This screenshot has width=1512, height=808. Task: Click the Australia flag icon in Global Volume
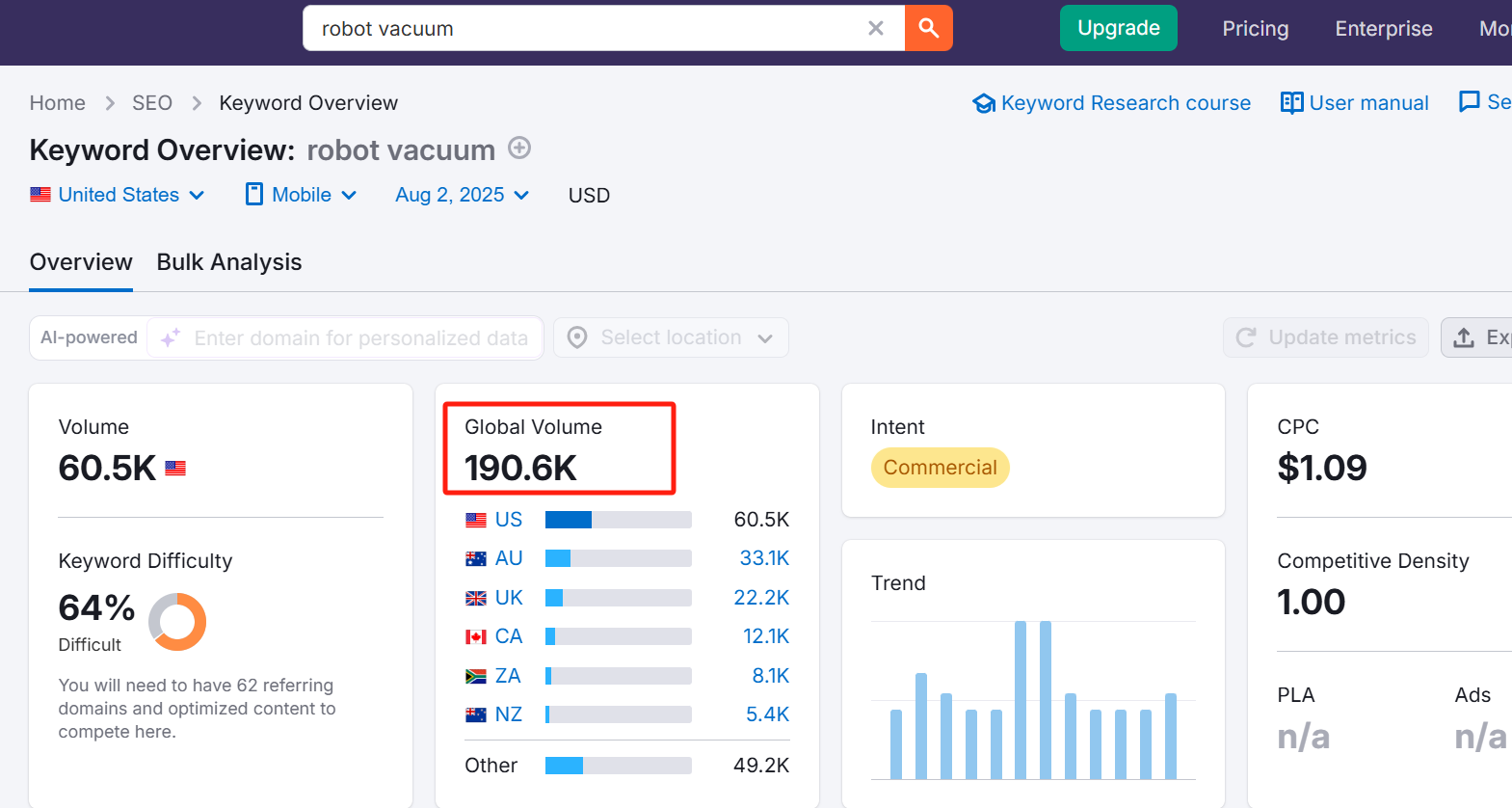click(476, 558)
